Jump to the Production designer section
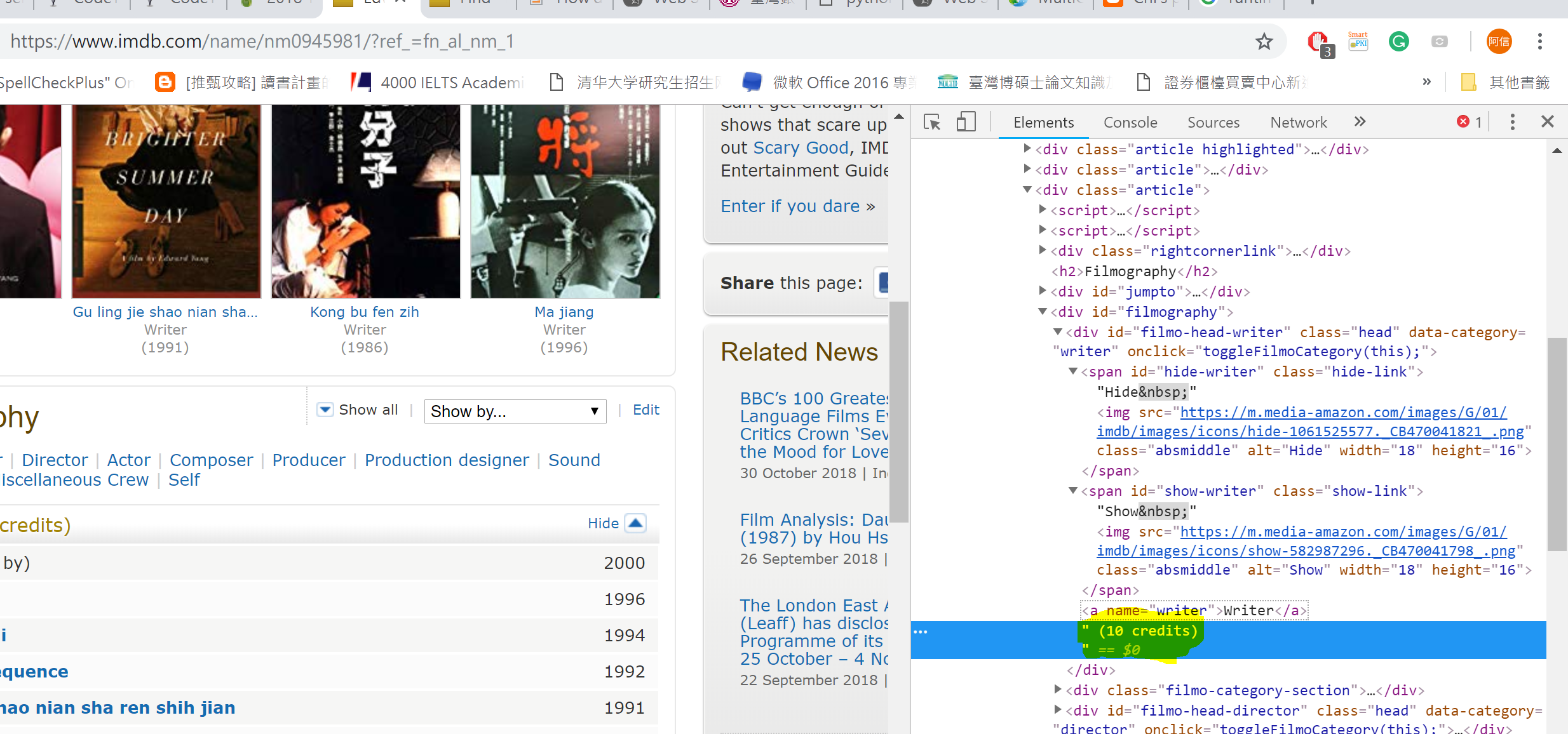This screenshot has width=1568, height=734. [447, 460]
